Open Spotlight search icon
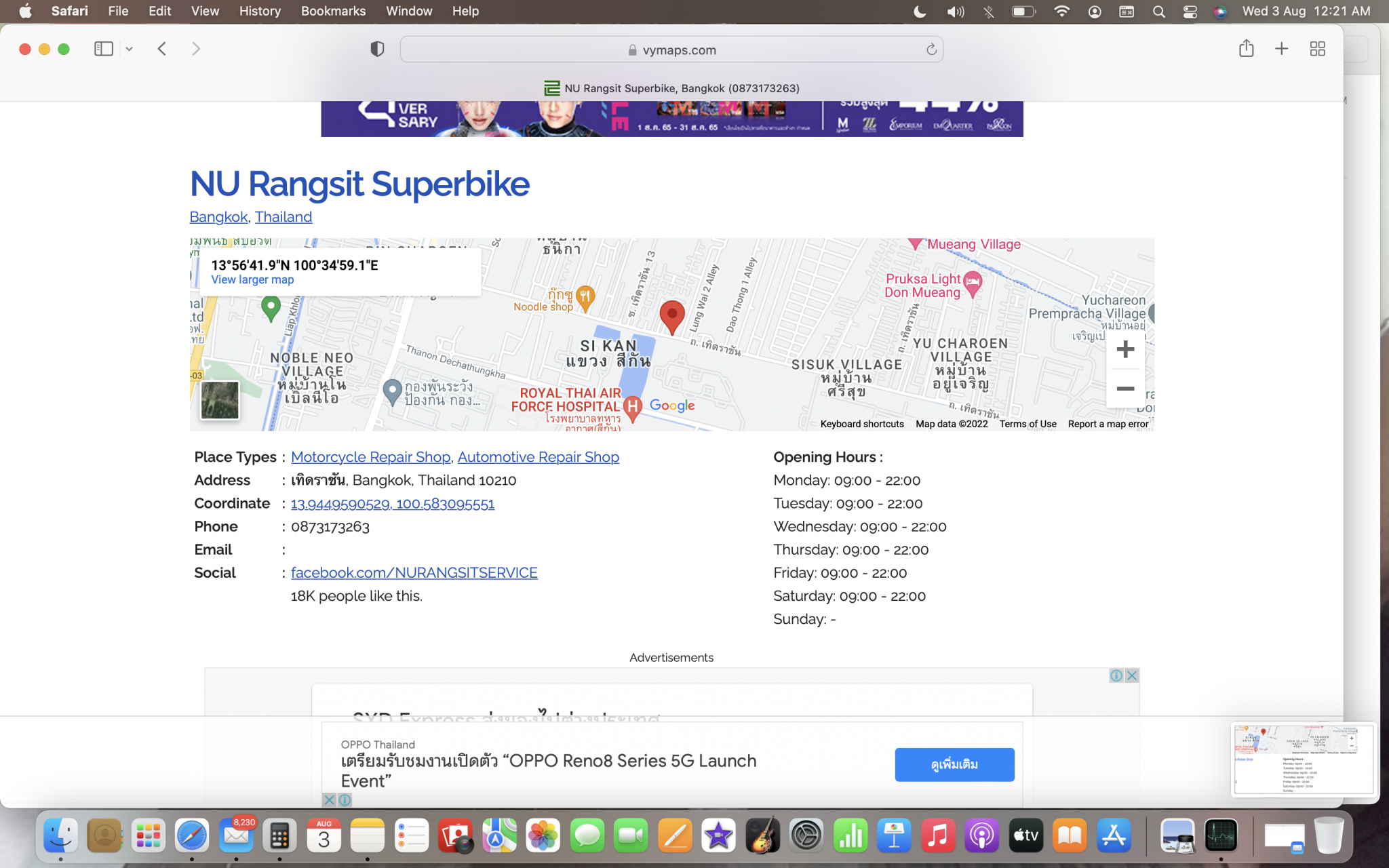Viewport: 1389px width, 868px height. 1158,11
